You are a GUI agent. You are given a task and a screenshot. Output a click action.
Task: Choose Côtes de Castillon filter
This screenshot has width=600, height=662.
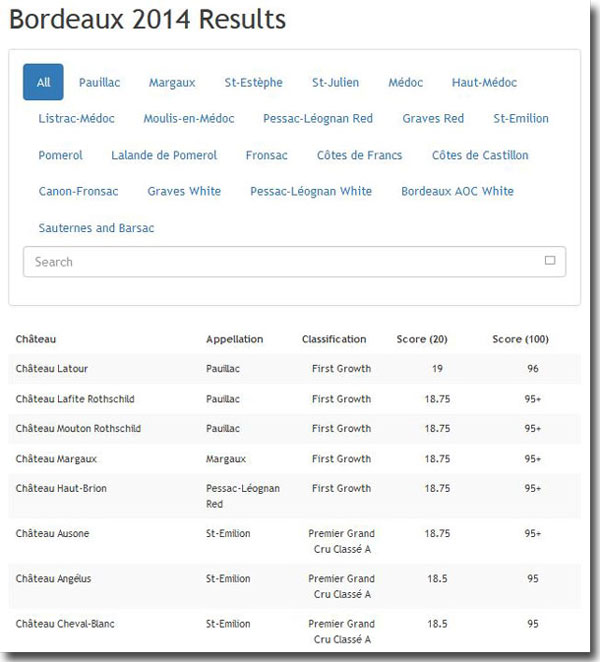point(480,155)
